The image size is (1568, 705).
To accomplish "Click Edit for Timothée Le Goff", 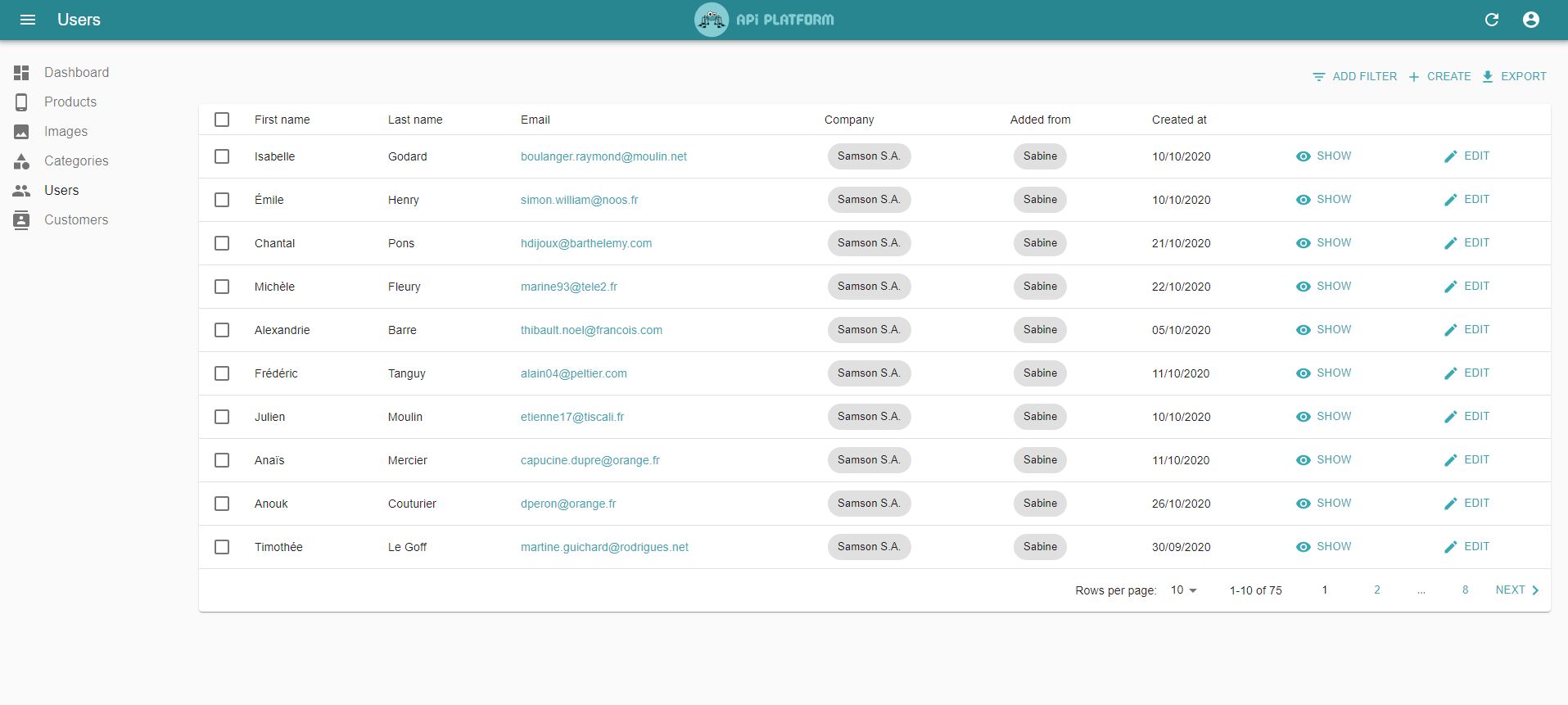I will pos(1466,547).
